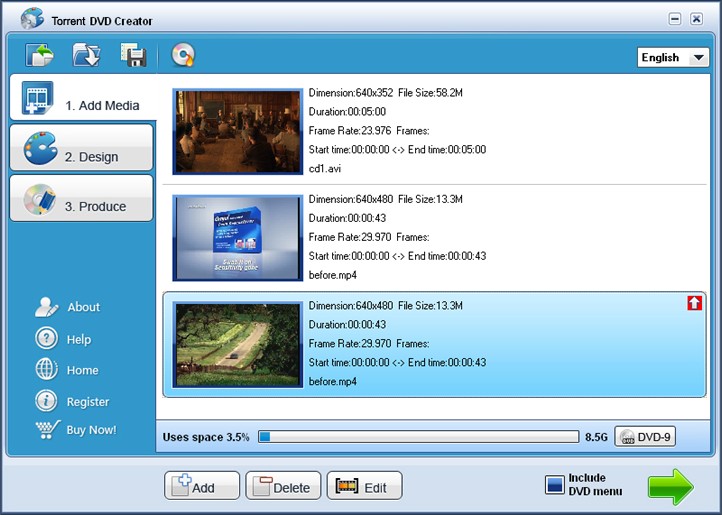
Task: Click the Torrent DVD Creator logo icon
Action: coord(32,18)
